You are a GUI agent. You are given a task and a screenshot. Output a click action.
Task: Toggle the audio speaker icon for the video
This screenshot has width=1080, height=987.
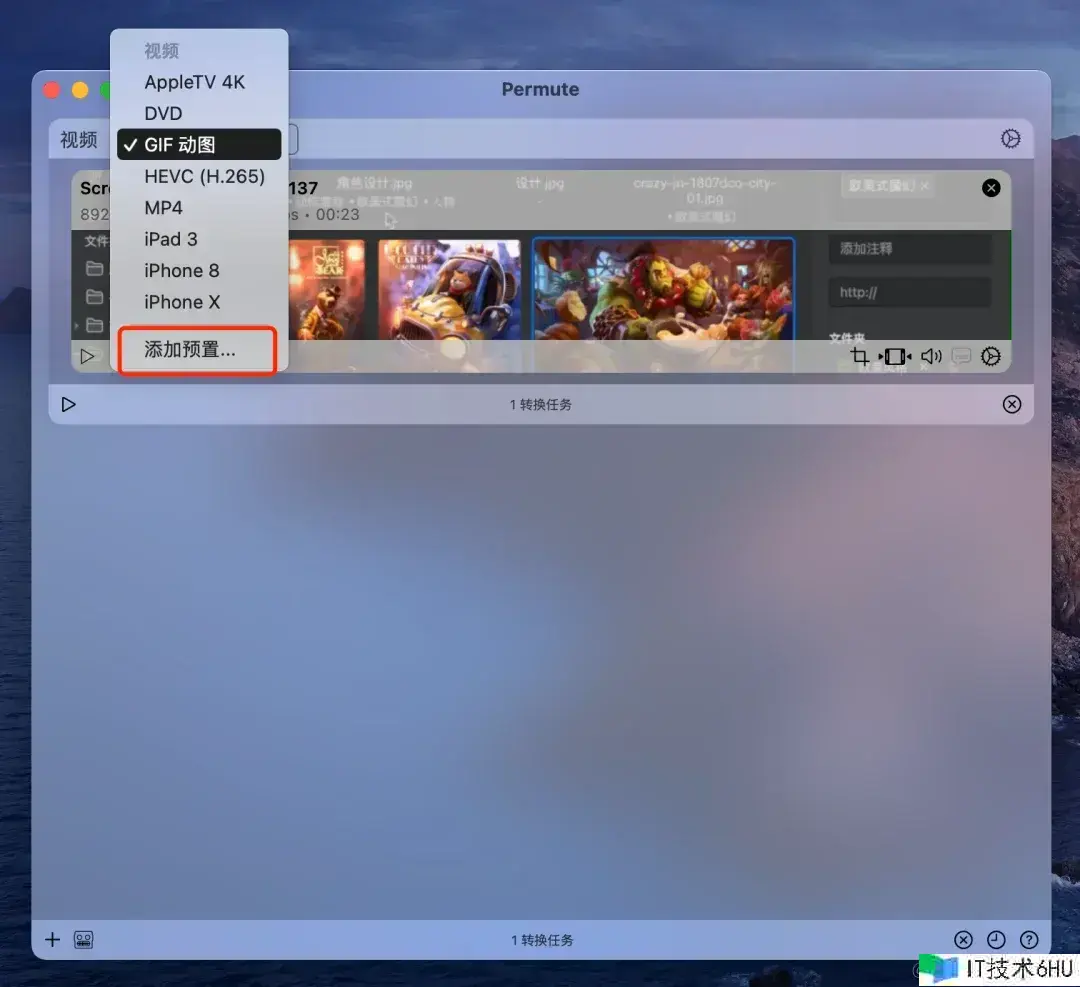[x=931, y=357]
